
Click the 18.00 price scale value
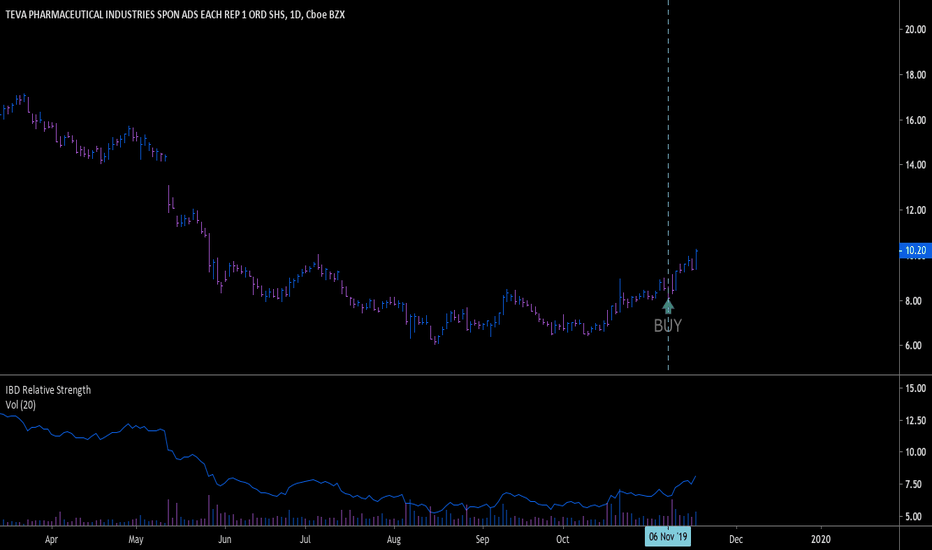(x=915, y=74)
